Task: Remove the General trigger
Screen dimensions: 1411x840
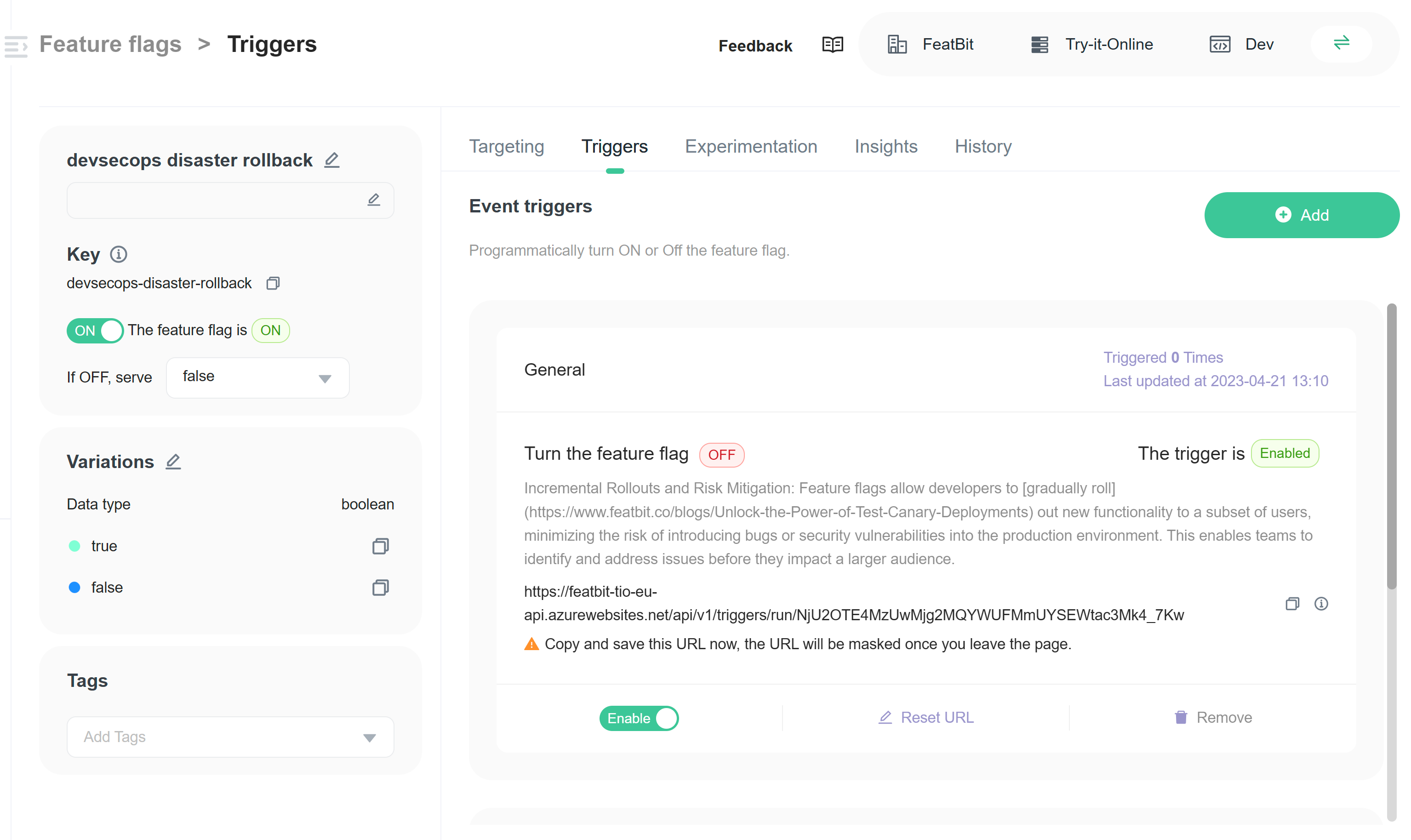Action: tap(1212, 717)
